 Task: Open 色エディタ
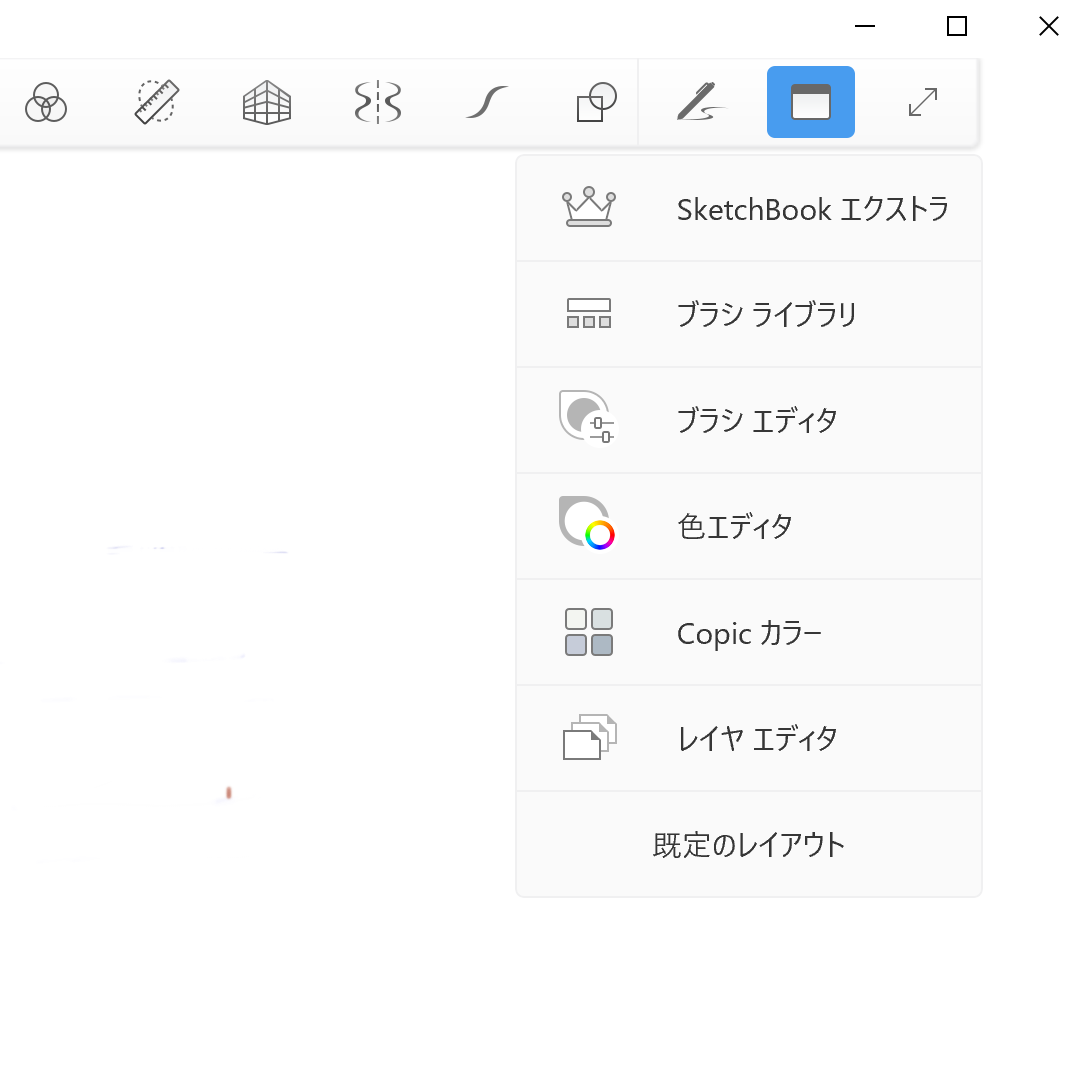point(749,527)
